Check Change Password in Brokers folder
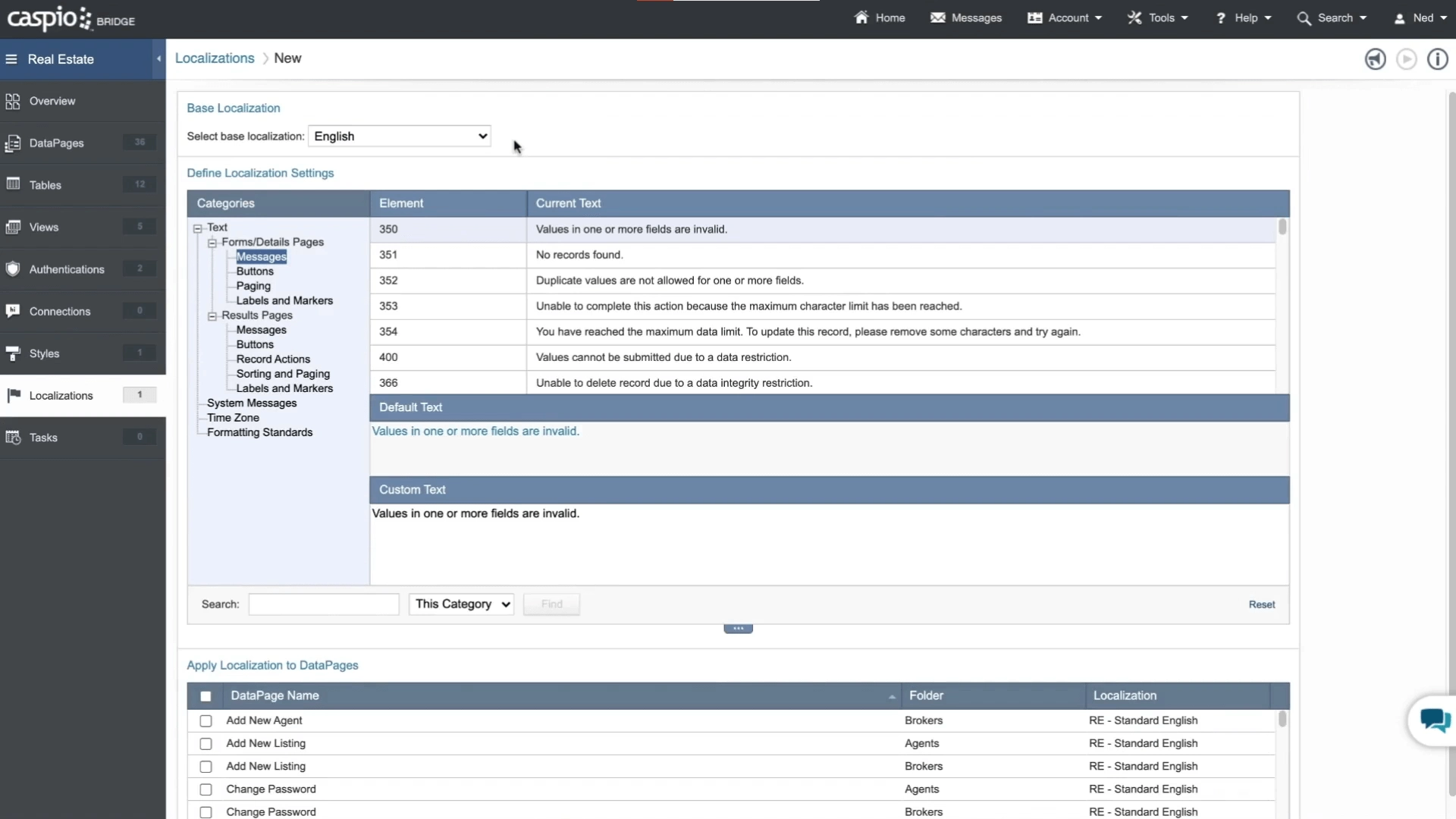1456x819 pixels. tap(206, 812)
